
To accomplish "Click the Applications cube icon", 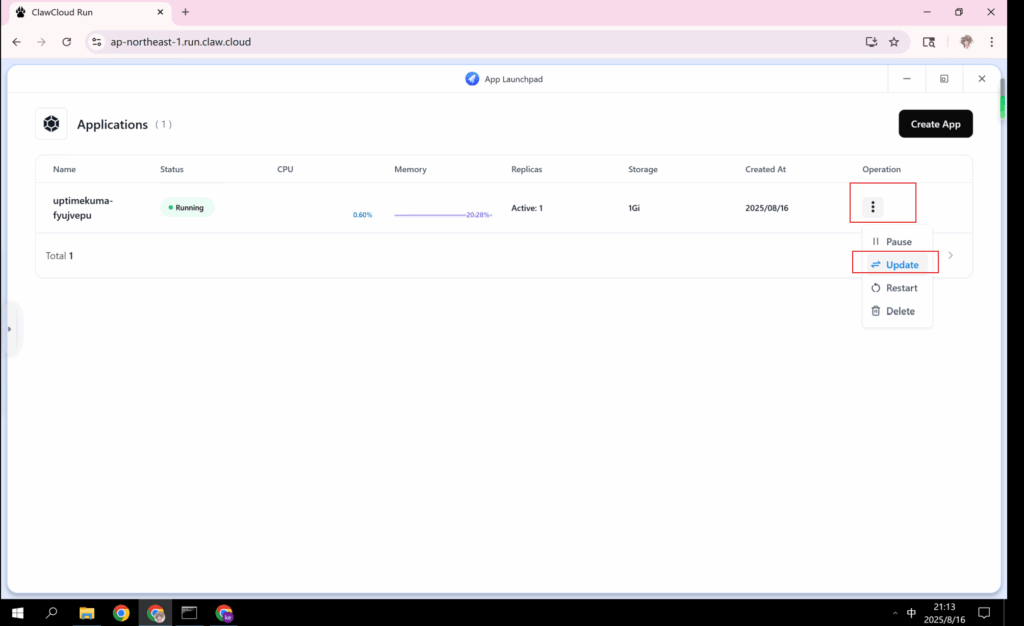I will click(51, 124).
